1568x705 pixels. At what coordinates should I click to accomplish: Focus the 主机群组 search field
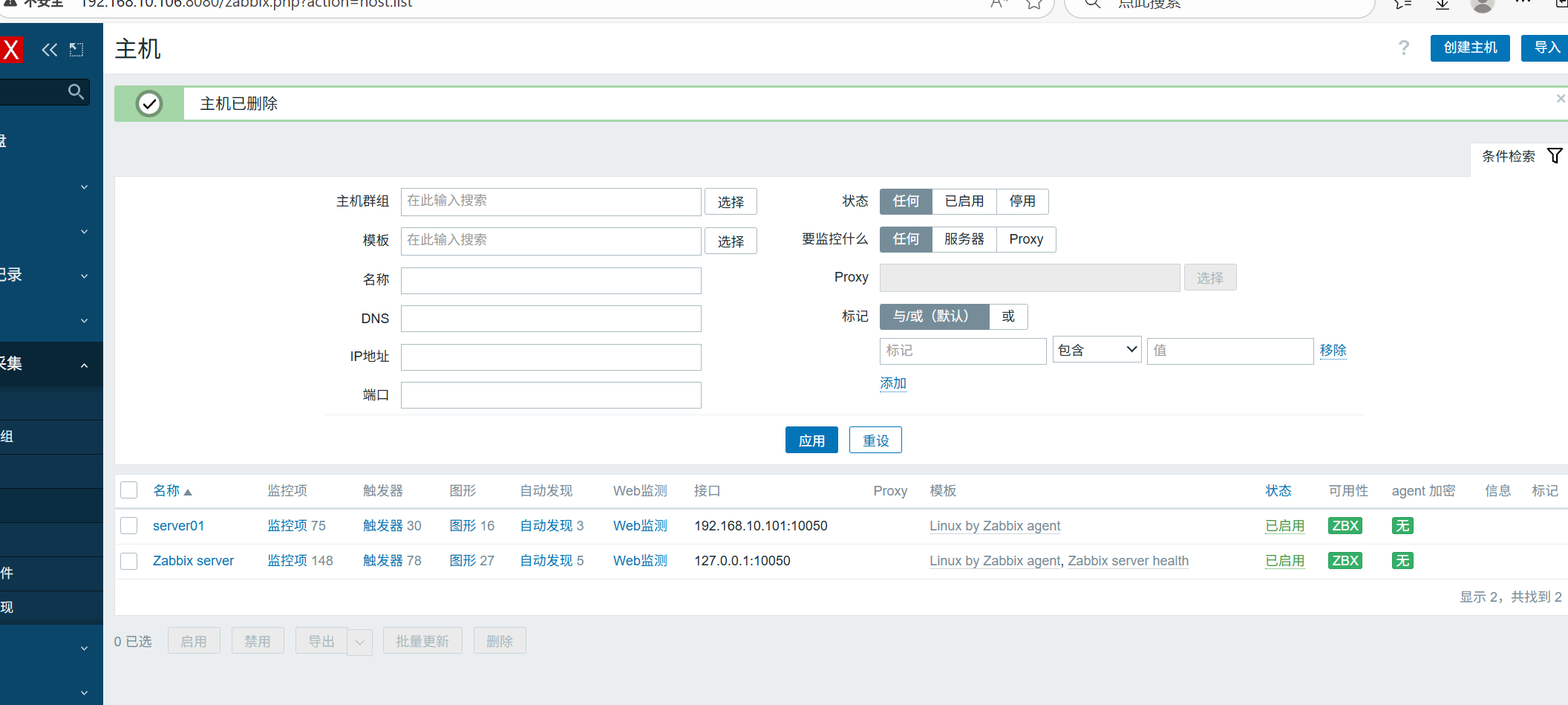[x=551, y=201]
